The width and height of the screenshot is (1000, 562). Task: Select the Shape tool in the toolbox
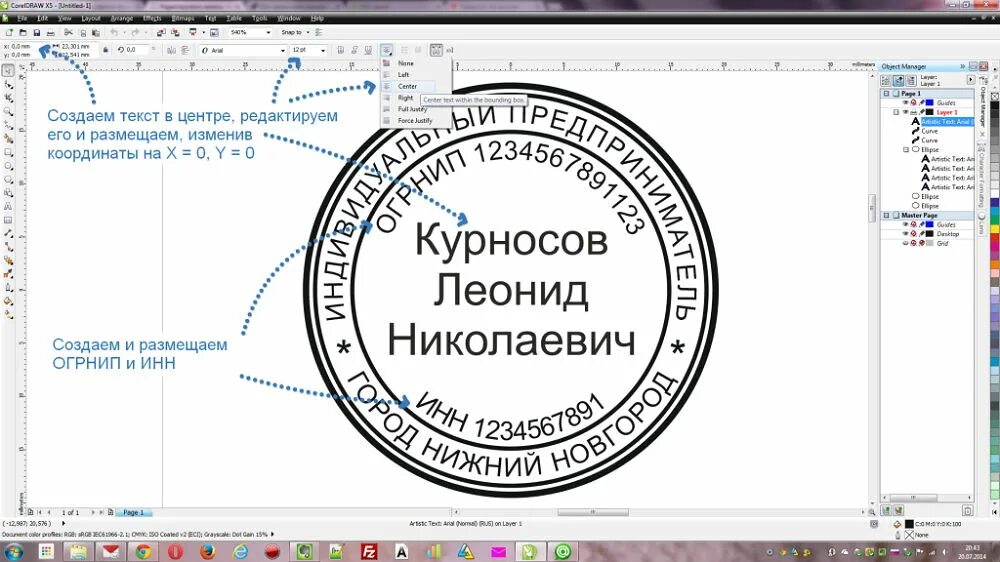8,84
